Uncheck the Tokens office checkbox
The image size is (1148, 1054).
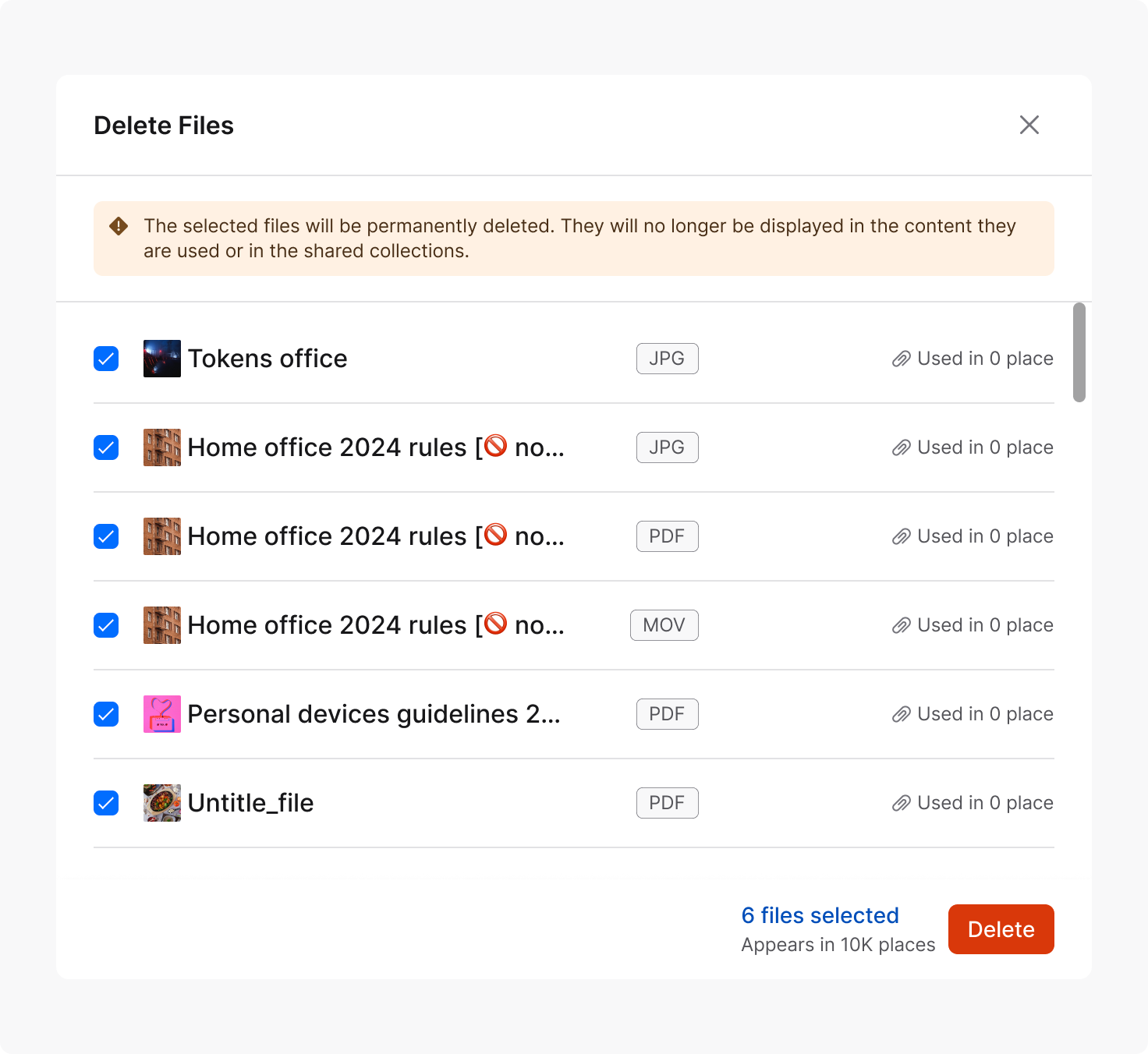point(106,359)
